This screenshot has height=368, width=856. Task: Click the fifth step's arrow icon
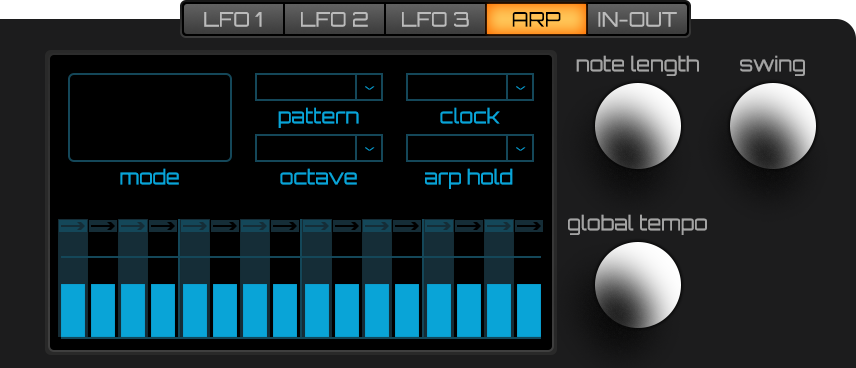click(195, 226)
